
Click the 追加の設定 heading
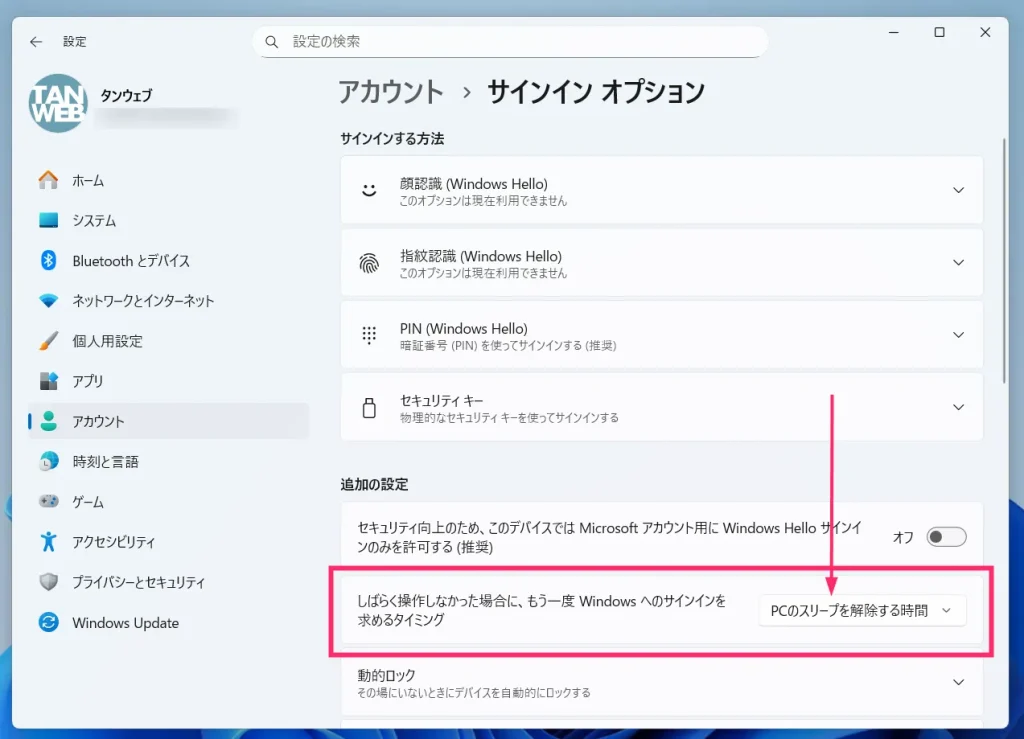tap(374, 484)
